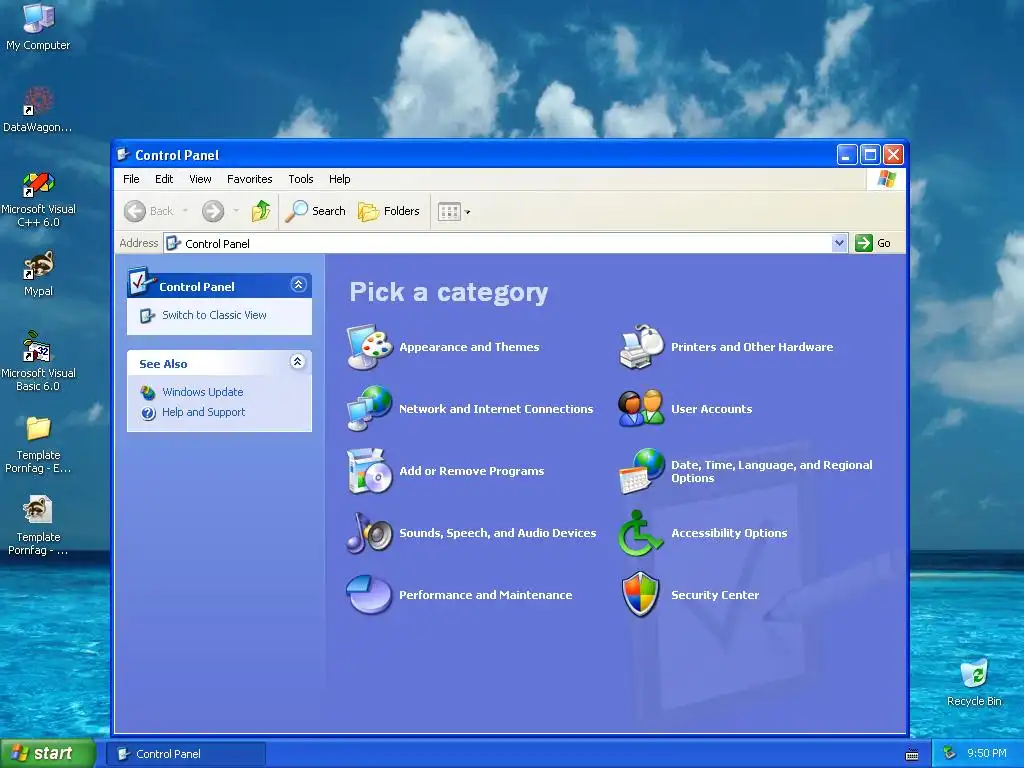Click the Control Panel title bar icon
The width and height of the screenshot is (1024, 768).
click(123, 155)
